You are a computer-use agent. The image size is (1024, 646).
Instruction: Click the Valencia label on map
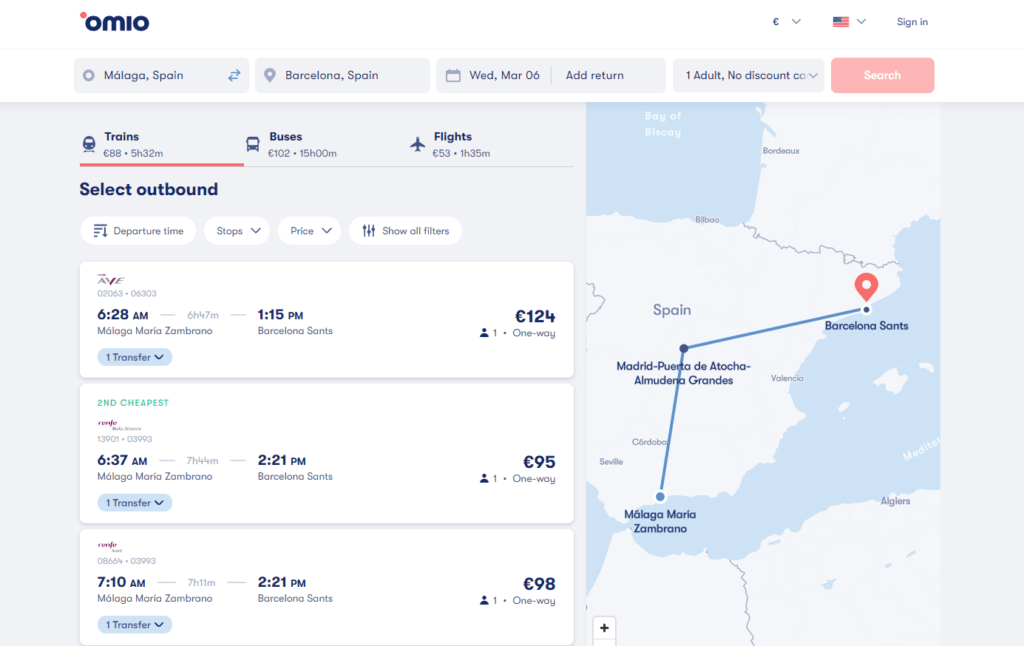(787, 378)
